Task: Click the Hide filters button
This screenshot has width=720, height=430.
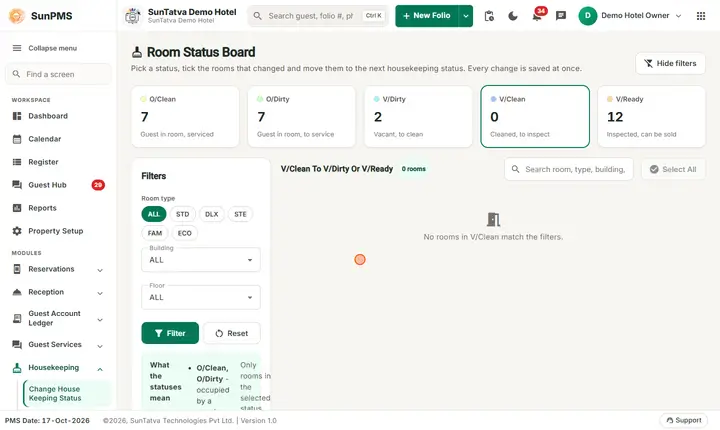Action: [670, 63]
